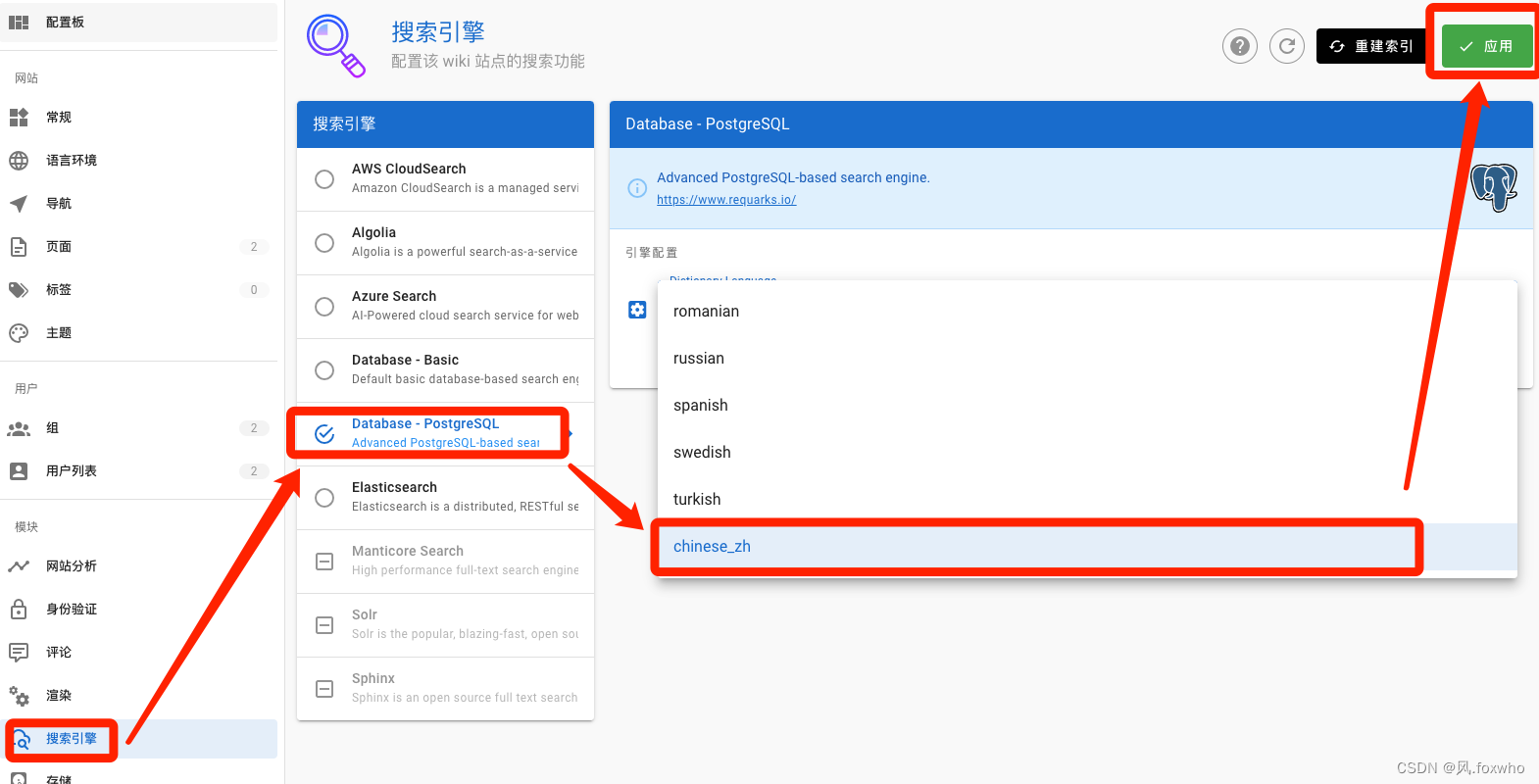Click the disabled Manticore Search box icon
Viewport: 1539px width, 784px height.
pos(324,562)
